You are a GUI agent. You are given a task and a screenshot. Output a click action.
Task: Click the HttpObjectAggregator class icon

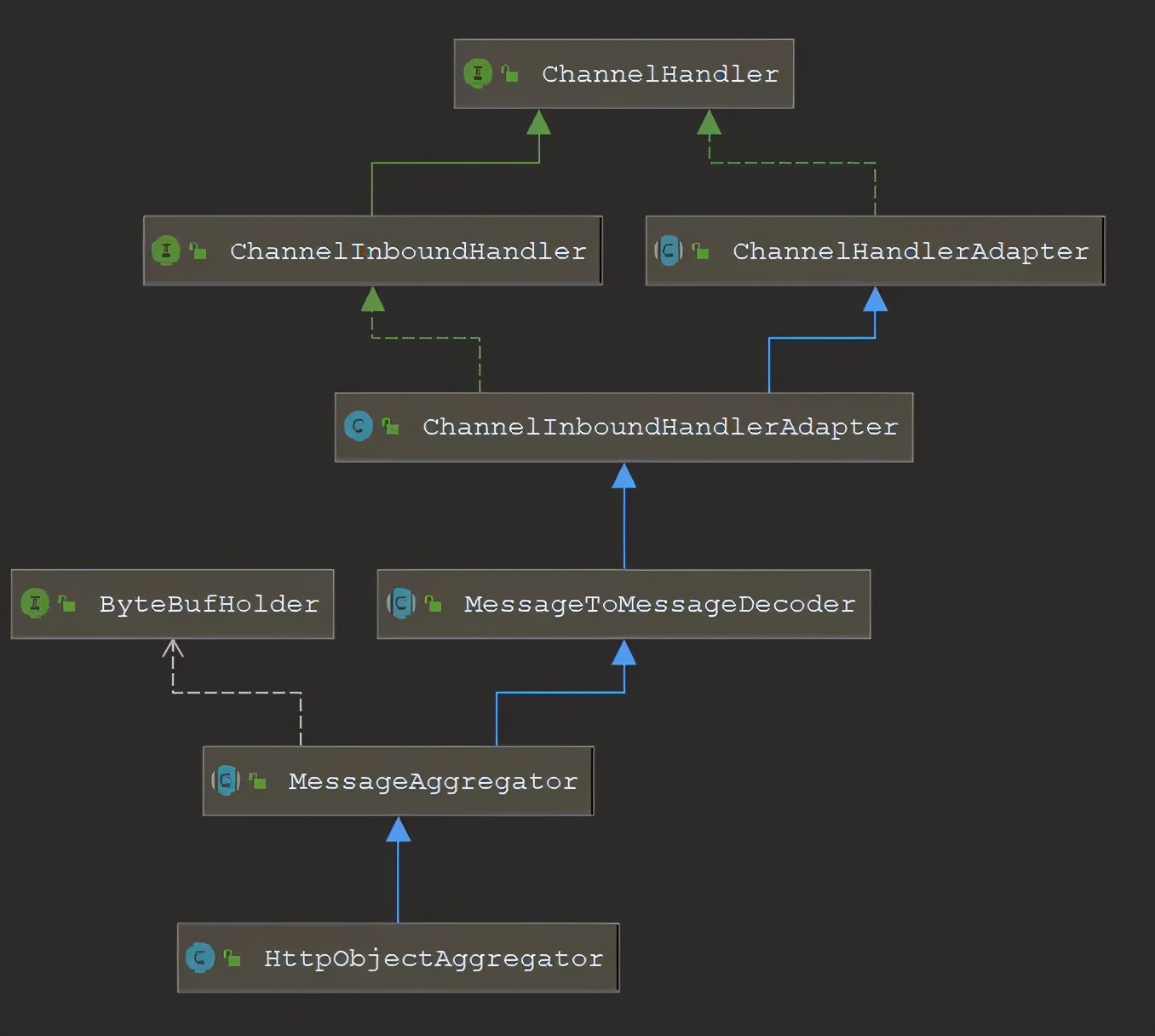(x=200, y=958)
